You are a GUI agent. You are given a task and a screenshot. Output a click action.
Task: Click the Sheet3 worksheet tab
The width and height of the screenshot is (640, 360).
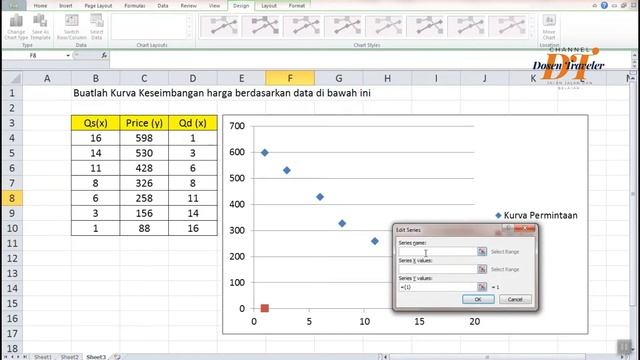[x=96, y=357]
